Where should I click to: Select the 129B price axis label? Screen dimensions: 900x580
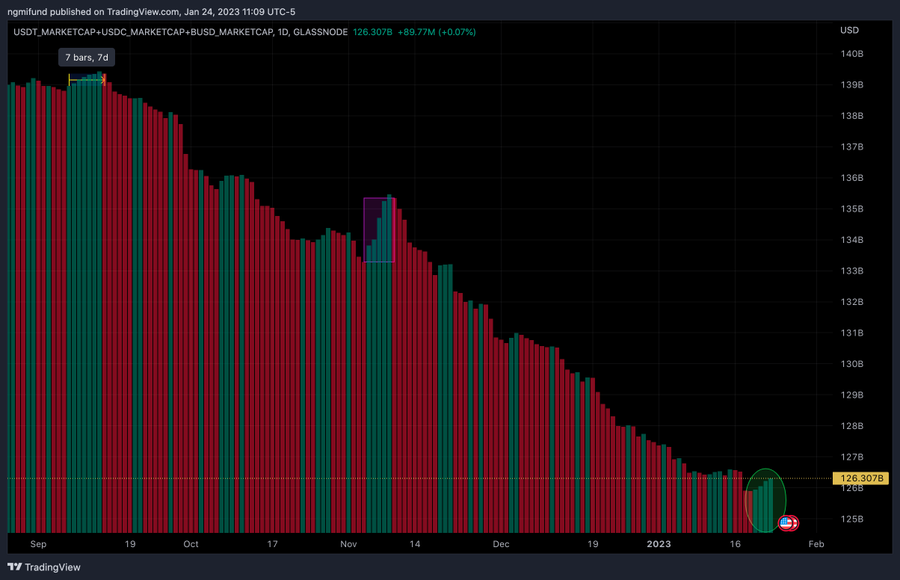[x=852, y=395]
